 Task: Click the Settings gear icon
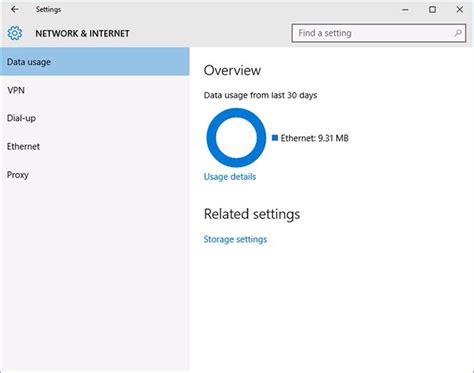coord(15,33)
